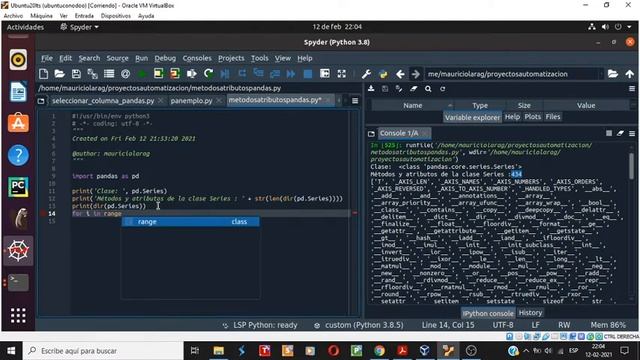Viewport: 640px width, 360px height.
Task: Sort variables by the Name column header
Action: click(412, 106)
